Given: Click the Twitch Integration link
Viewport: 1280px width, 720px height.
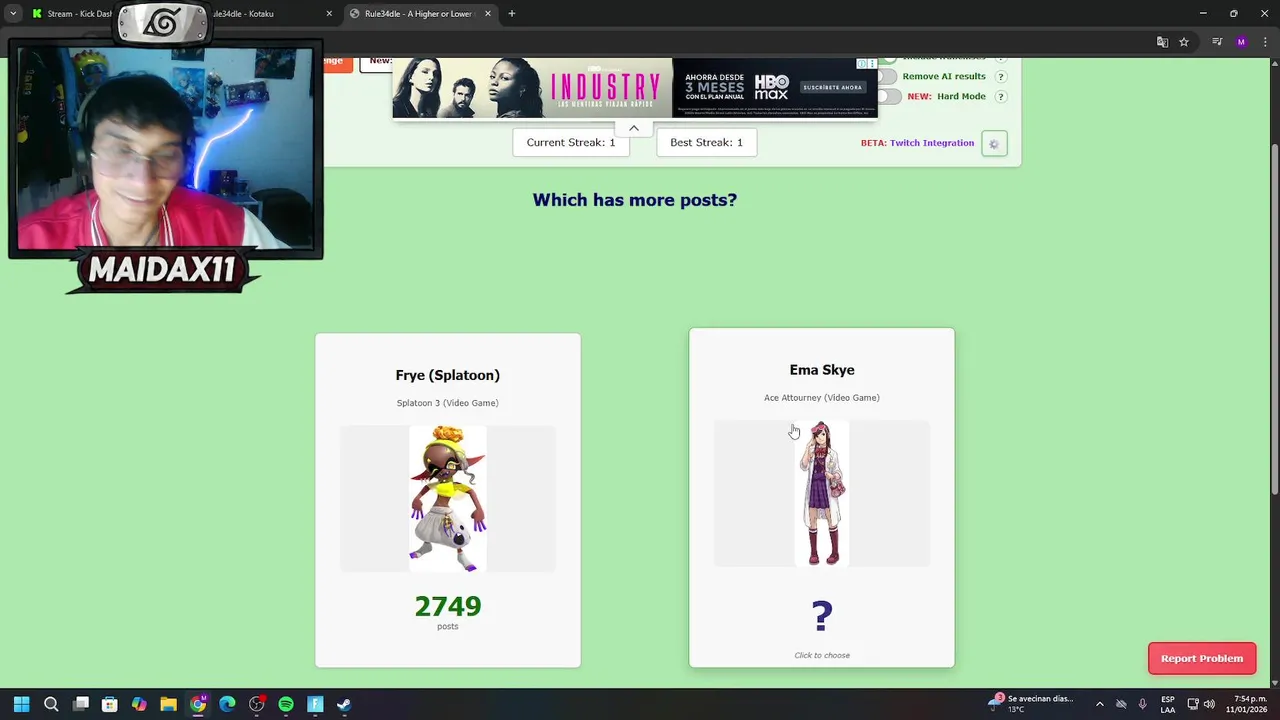Looking at the screenshot, I should (x=932, y=143).
